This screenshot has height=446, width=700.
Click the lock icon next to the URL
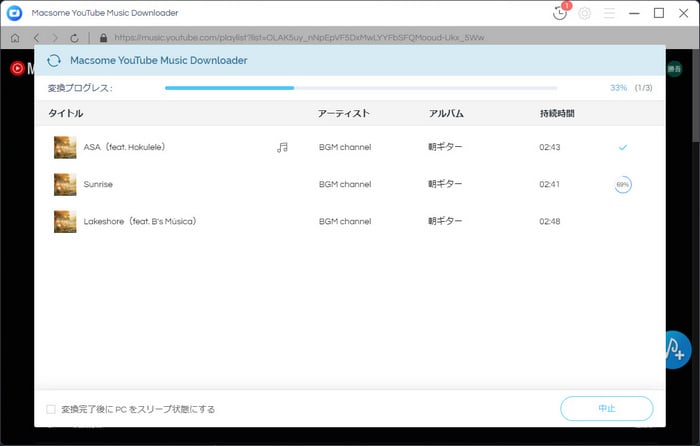pos(104,38)
